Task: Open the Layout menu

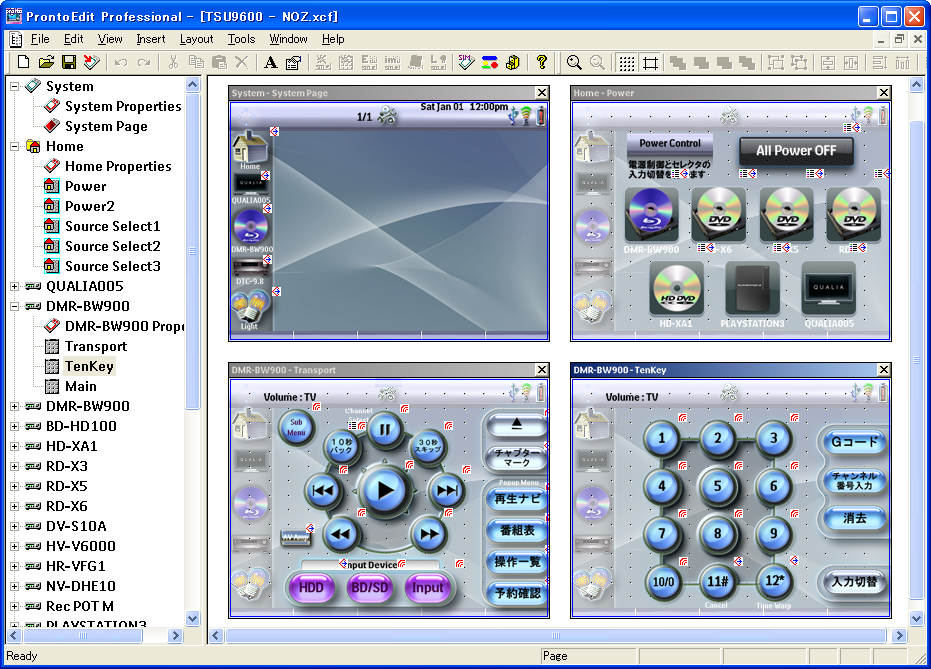Action: pyautogui.click(x=196, y=39)
